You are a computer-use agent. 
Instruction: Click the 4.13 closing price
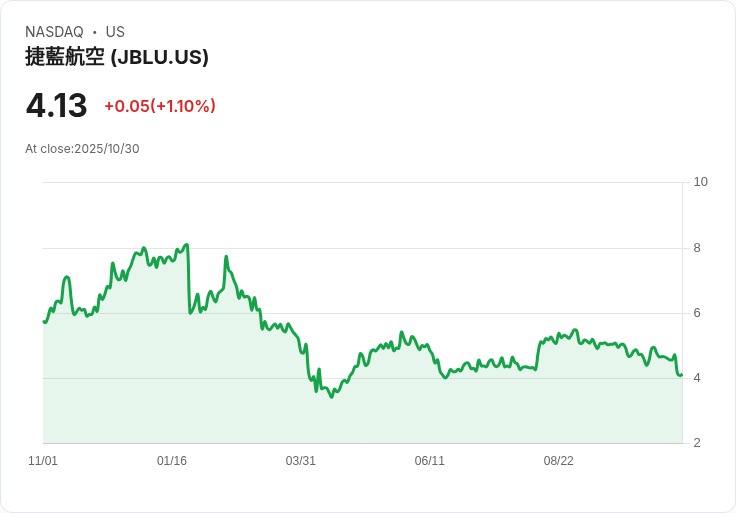pyautogui.click(x=56, y=106)
